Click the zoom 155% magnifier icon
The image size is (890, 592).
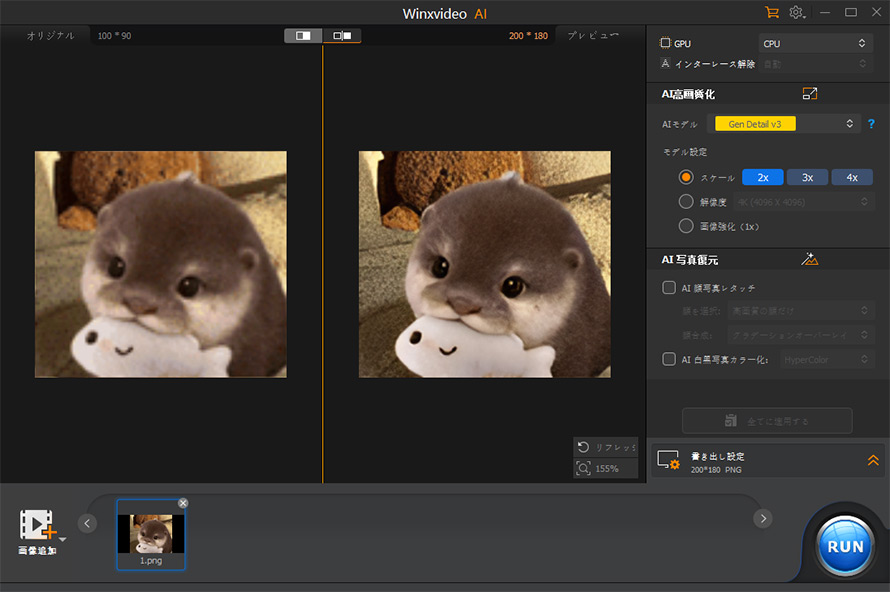click(583, 468)
